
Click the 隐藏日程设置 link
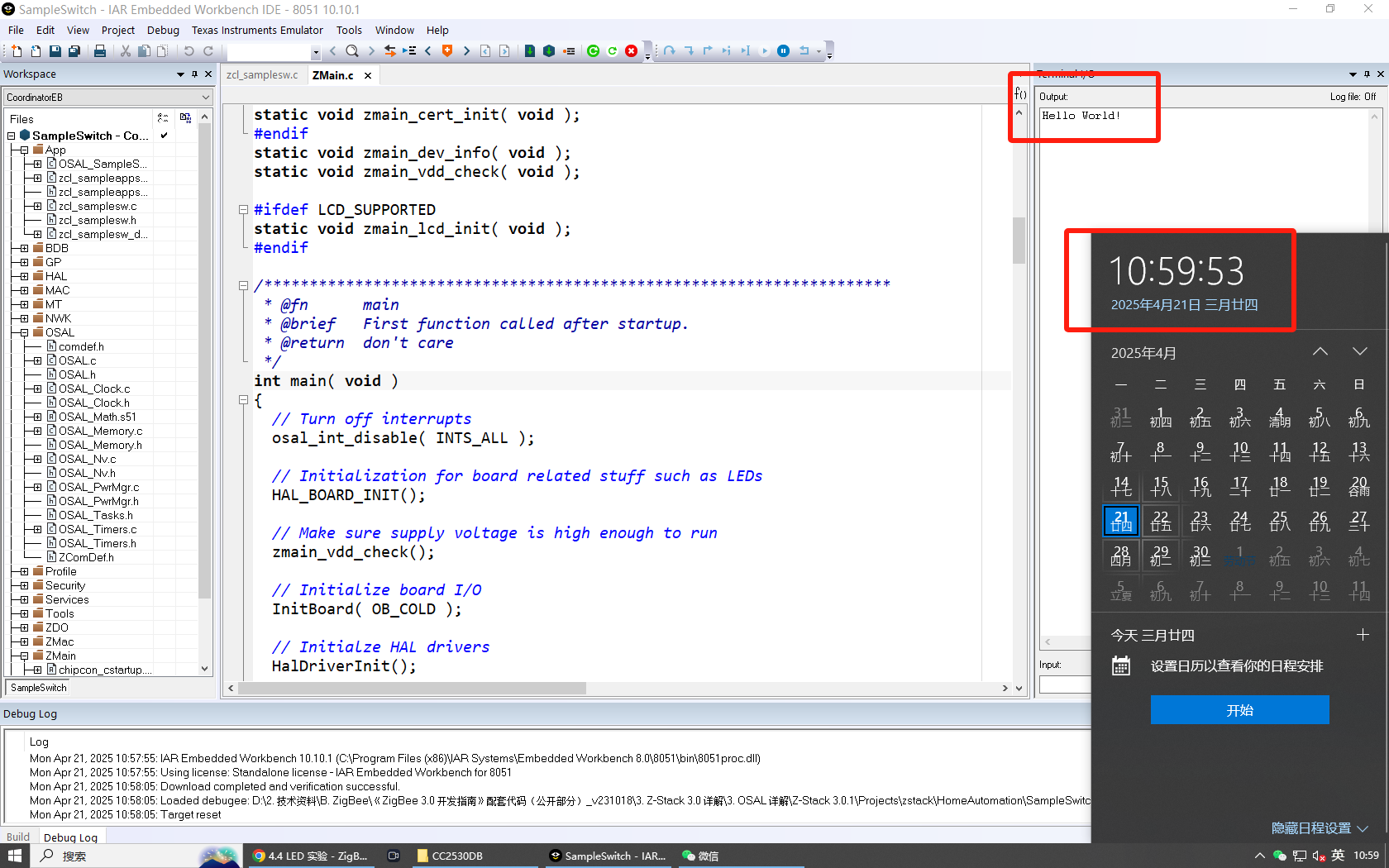coord(1320,827)
